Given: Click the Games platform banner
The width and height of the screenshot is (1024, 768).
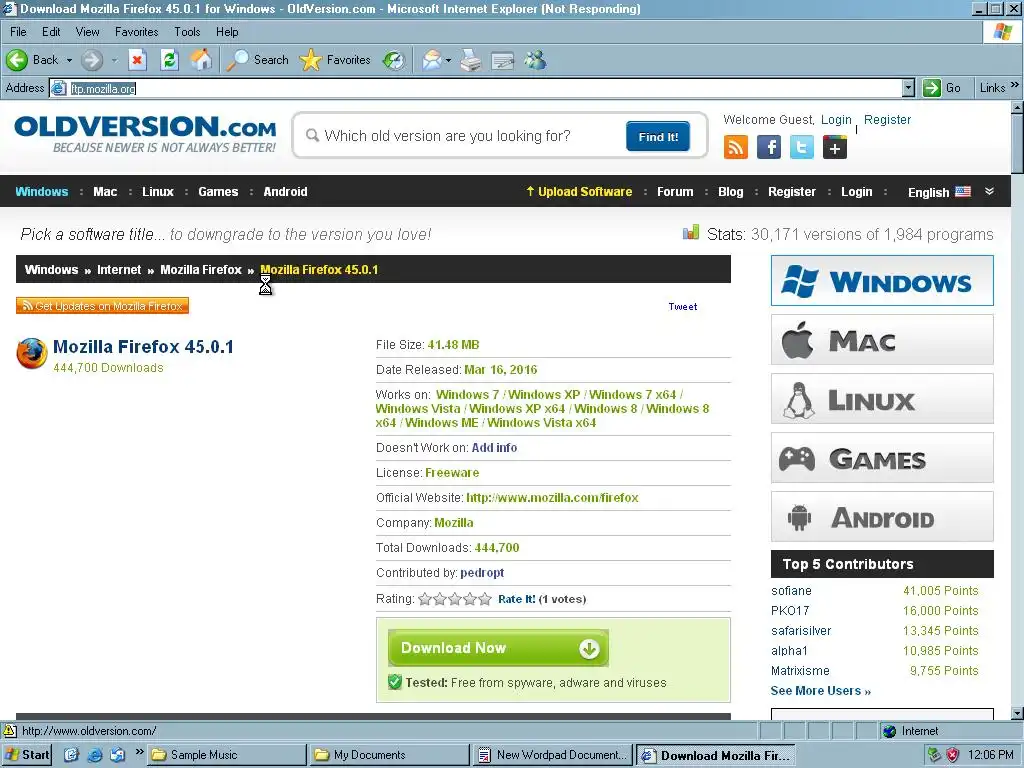Looking at the screenshot, I should tap(882, 458).
